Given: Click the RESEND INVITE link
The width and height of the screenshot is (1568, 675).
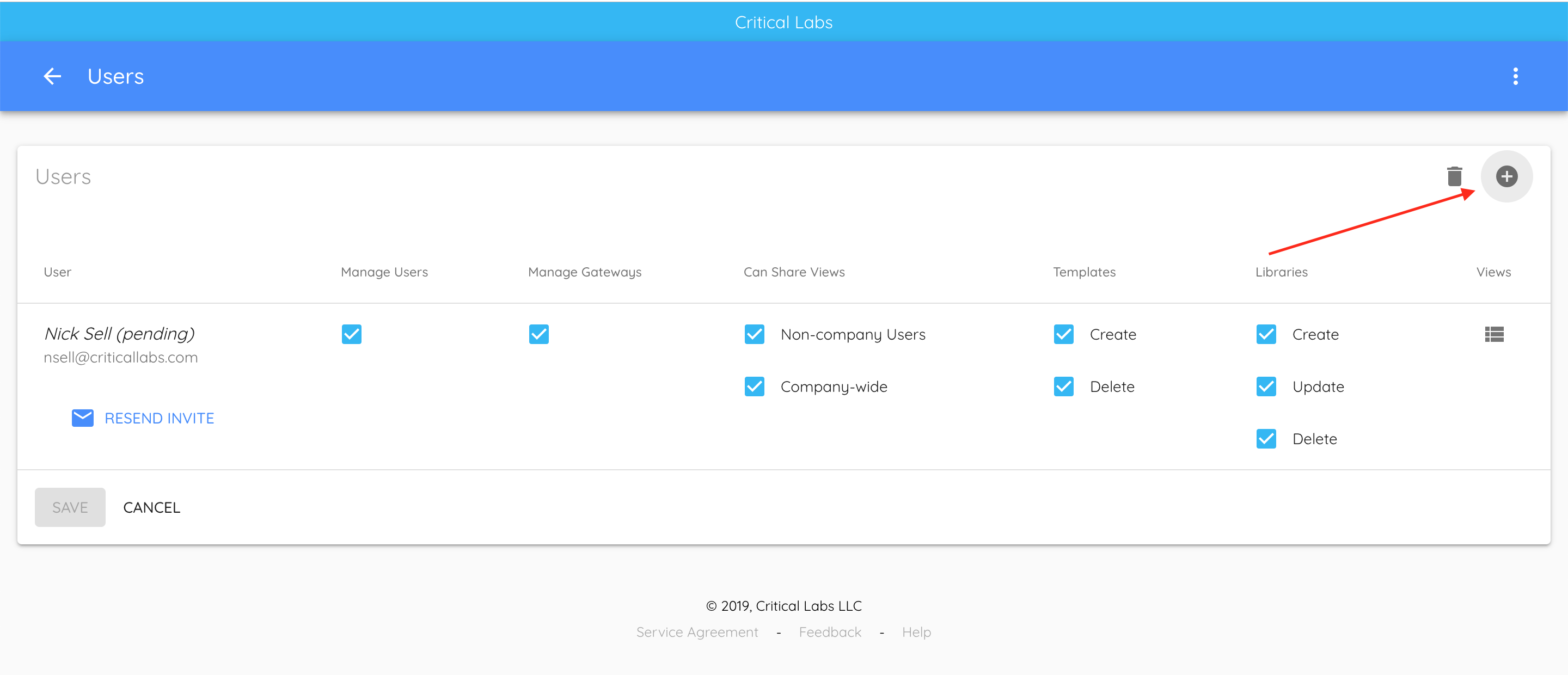Looking at the screenshot, I should (159, 418).
